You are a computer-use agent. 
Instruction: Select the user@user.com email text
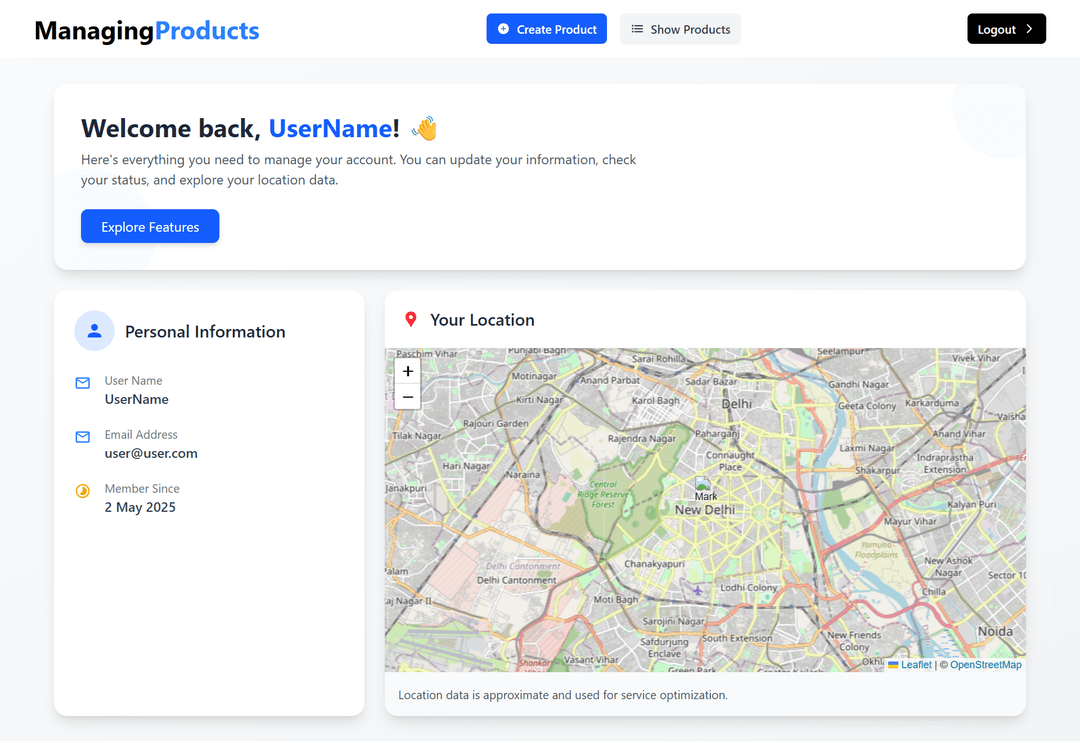[151, 454]
